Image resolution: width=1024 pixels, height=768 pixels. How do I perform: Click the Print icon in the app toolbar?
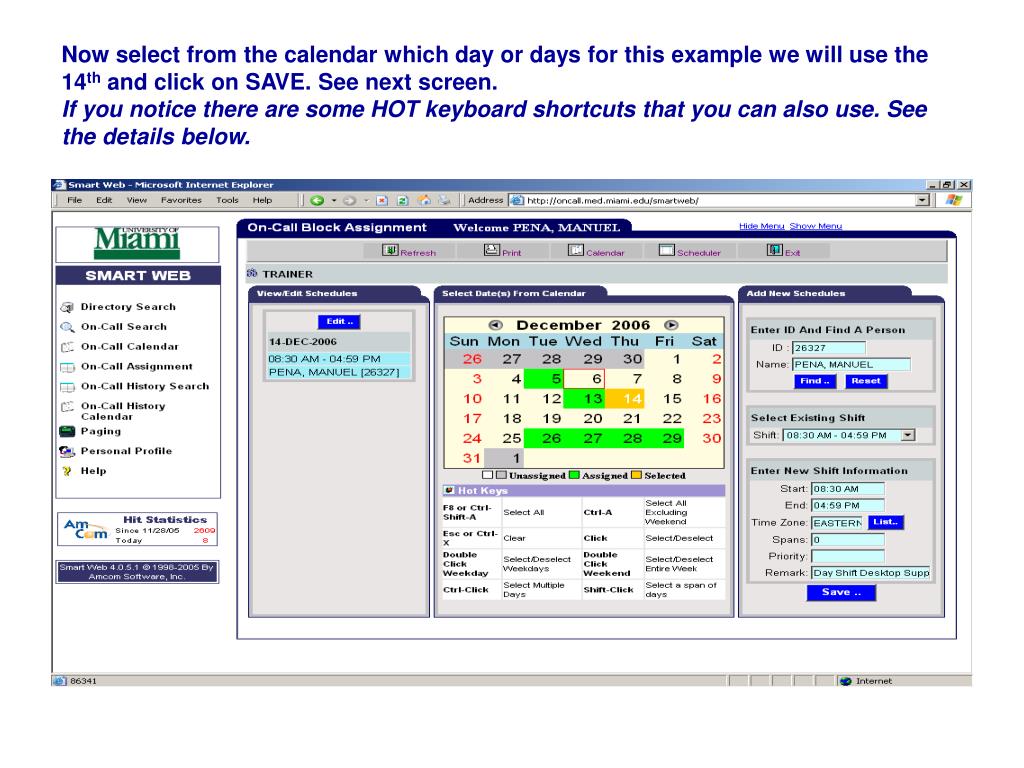[492, 250]
